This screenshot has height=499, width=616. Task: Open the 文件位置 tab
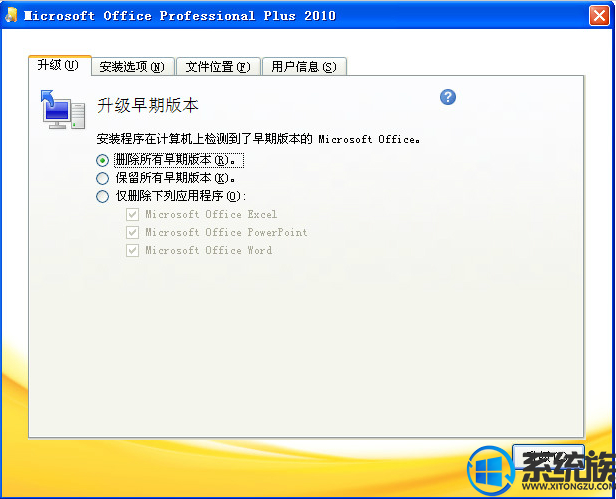pos(218,66)
